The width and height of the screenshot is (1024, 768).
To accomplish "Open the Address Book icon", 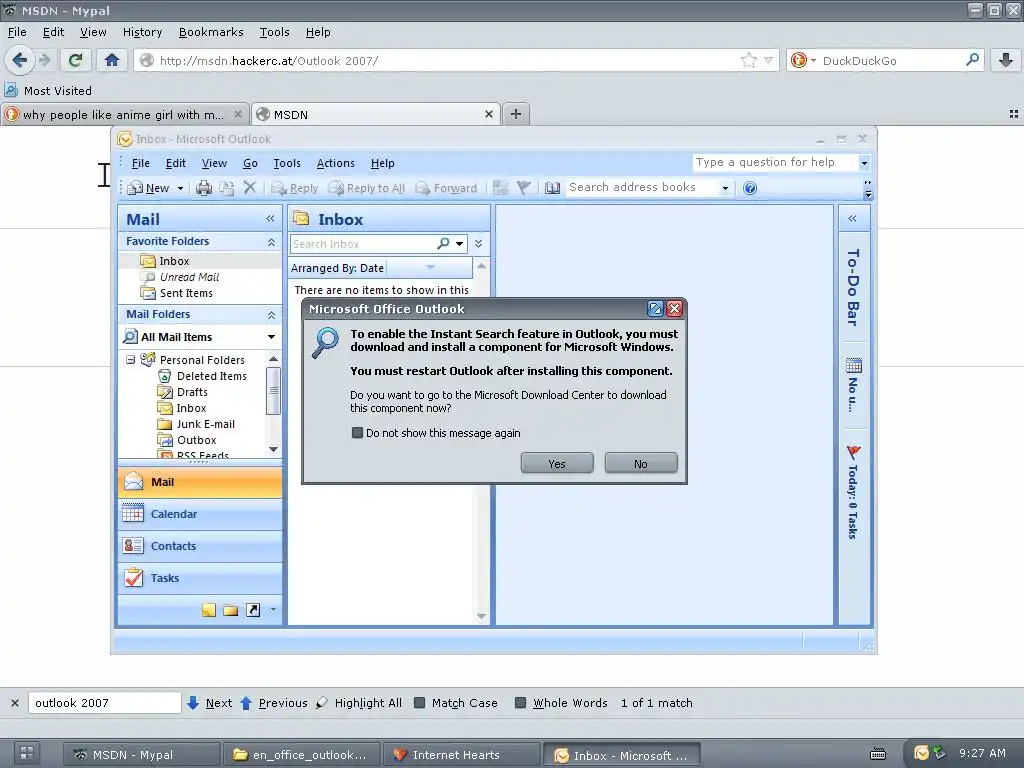I will click(552, 188).
